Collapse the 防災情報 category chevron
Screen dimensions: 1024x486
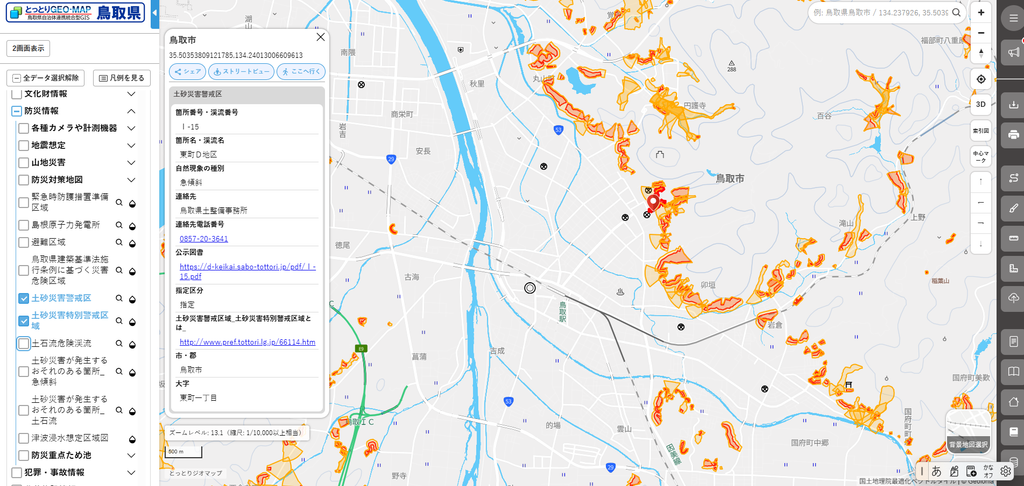pos(131,112)
